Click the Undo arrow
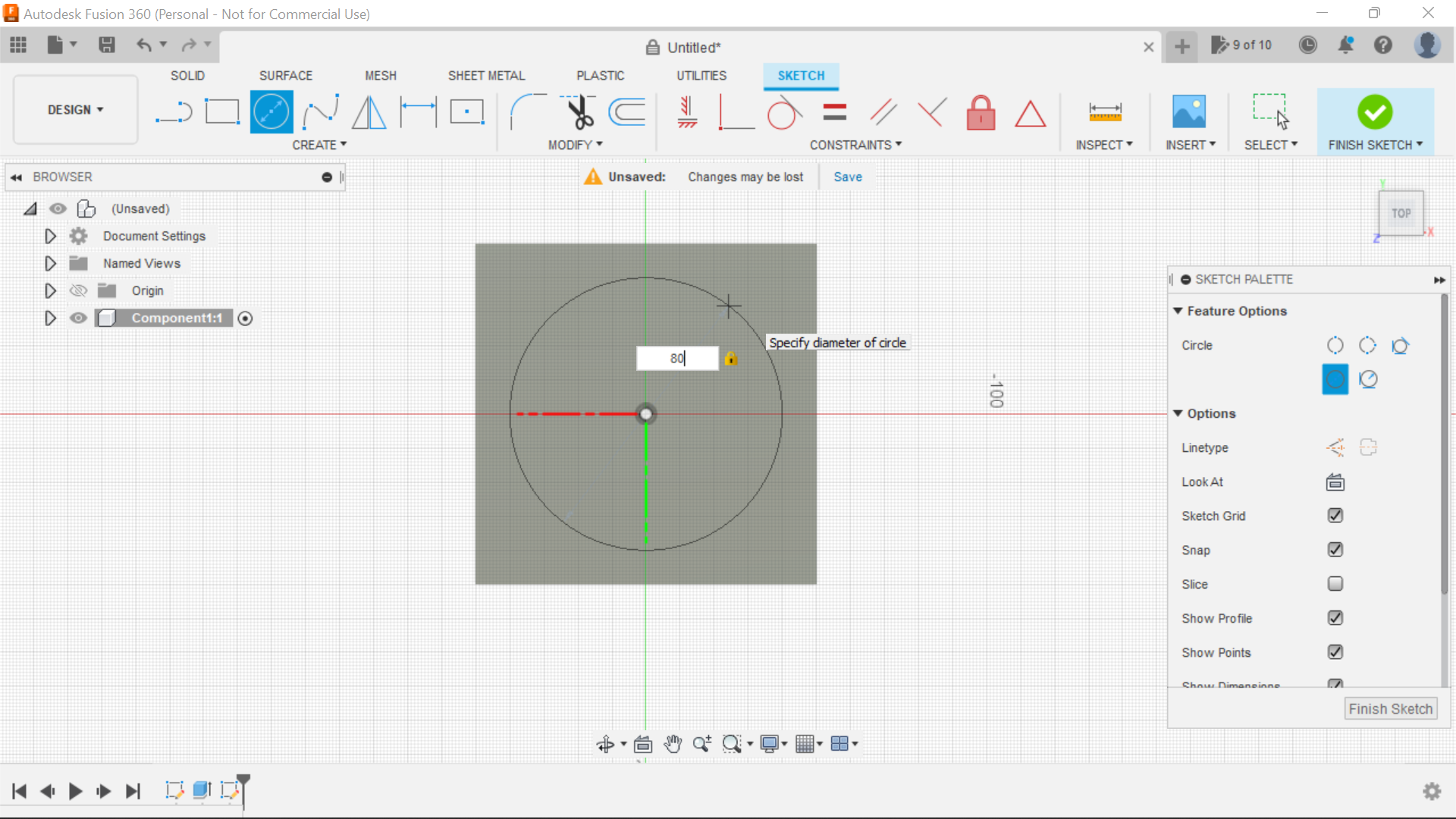 pos(143,45)
